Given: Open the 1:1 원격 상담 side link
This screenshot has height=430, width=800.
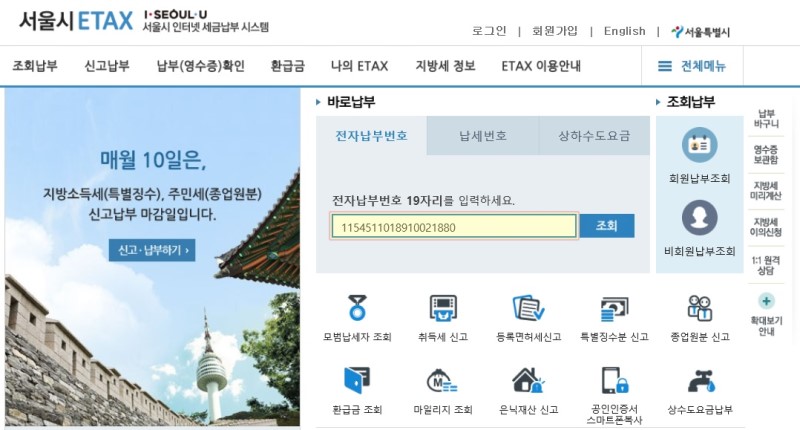Looking at the screenshot, I should click(766, 265).
